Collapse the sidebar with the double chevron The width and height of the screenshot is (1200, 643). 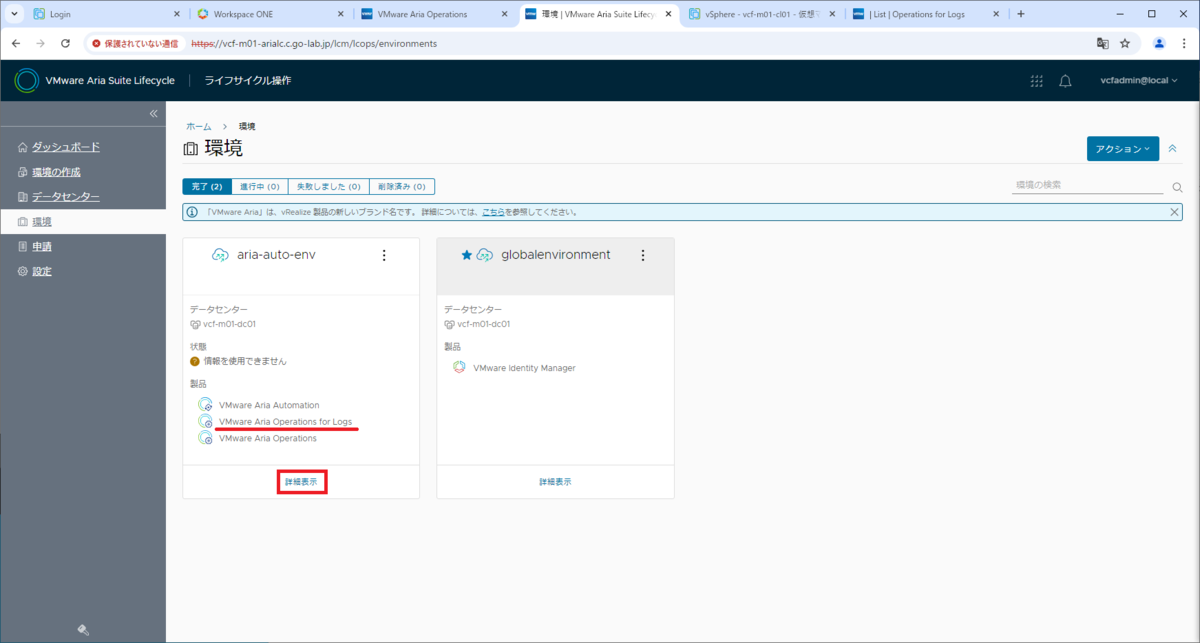(x=153, y=114)
